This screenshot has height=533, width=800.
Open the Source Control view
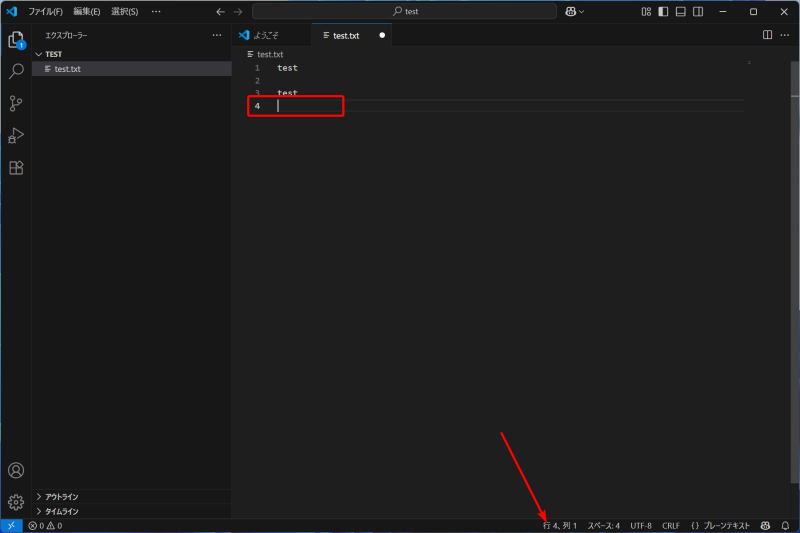pyautogui.click(x=16, y=104)
